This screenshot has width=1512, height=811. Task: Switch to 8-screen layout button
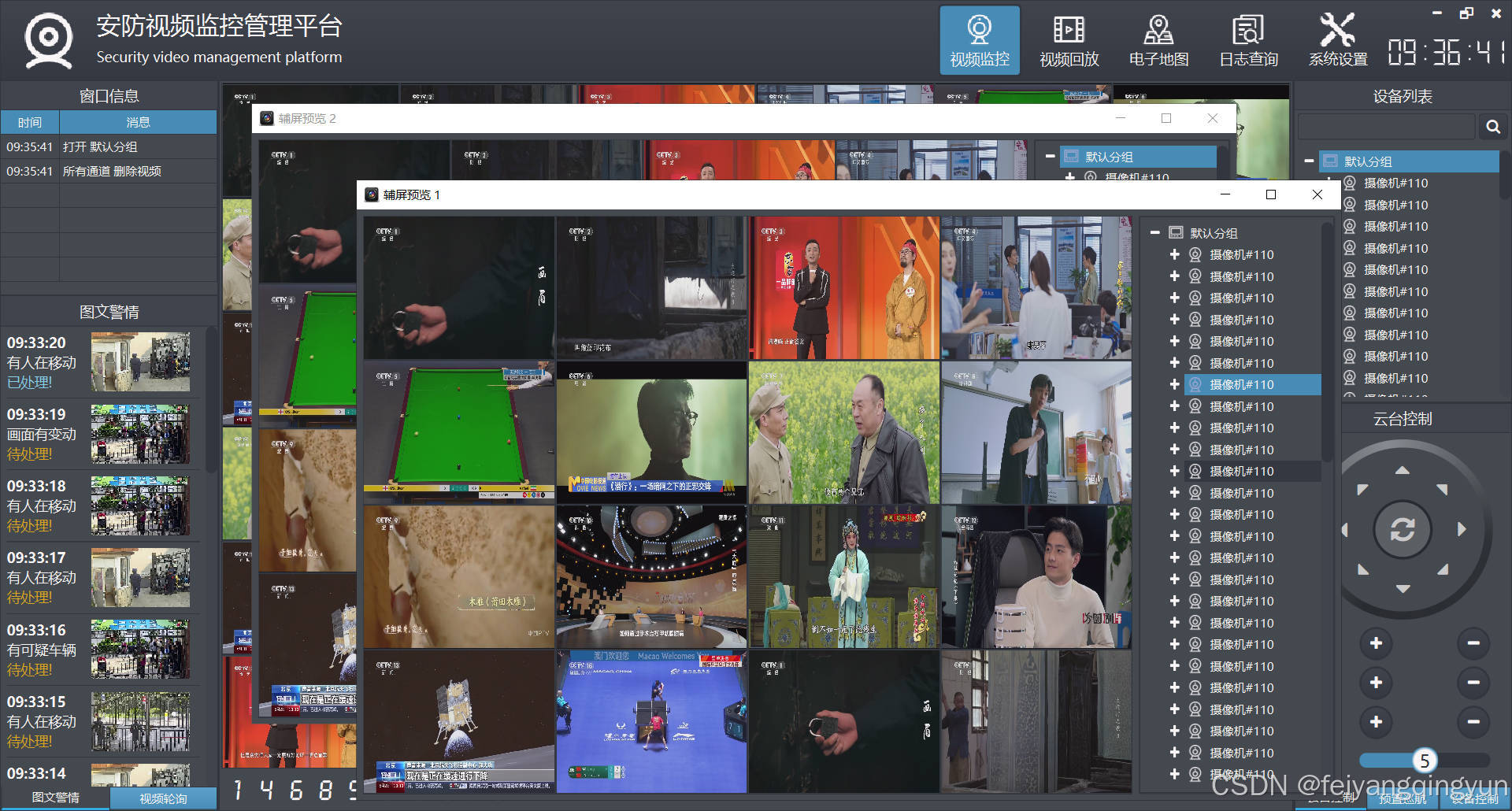point(325,789)
